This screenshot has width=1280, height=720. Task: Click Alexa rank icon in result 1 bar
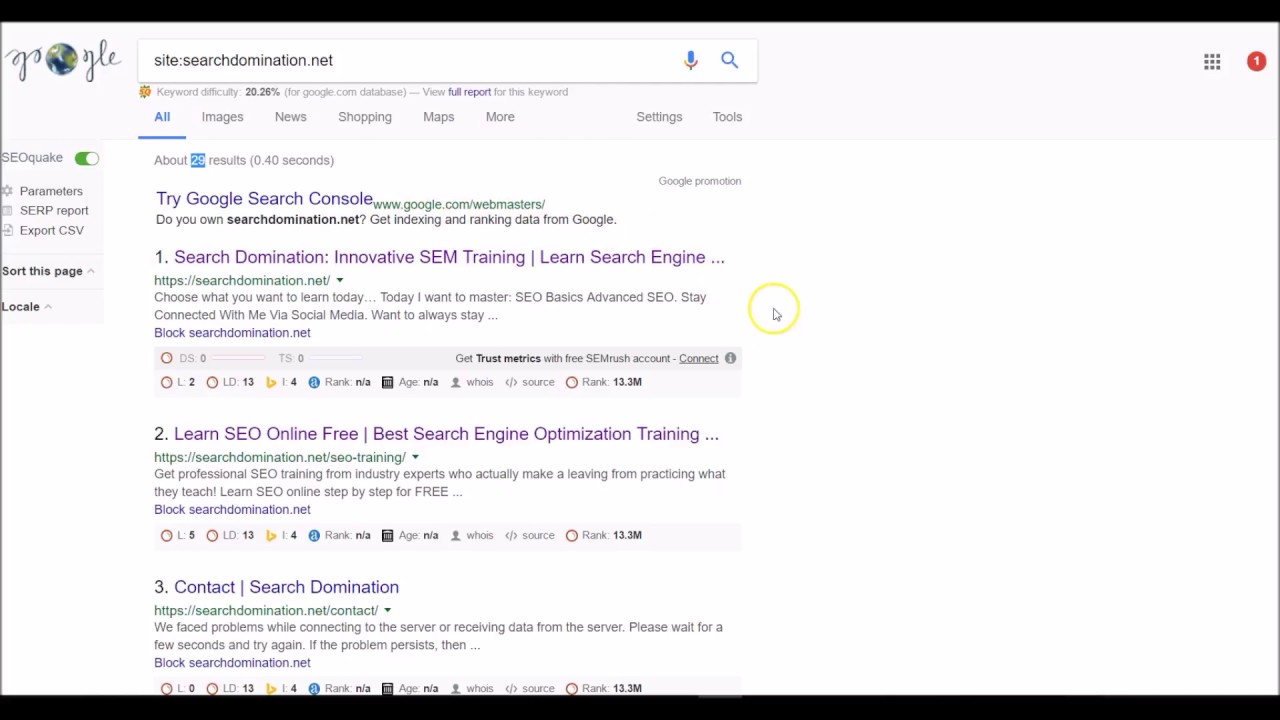point(314,382)
